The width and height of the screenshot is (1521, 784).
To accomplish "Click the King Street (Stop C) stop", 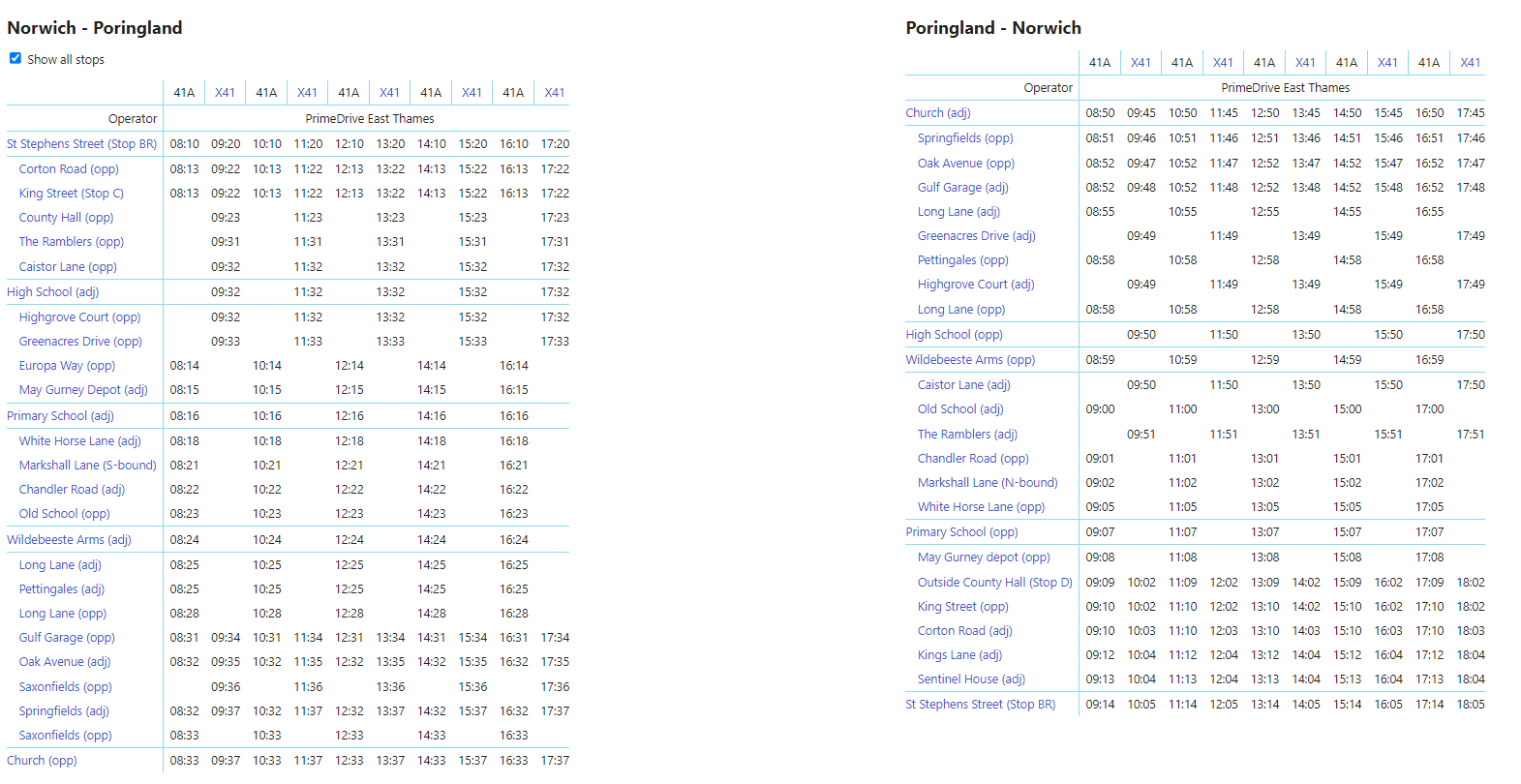I will (71, 194).
